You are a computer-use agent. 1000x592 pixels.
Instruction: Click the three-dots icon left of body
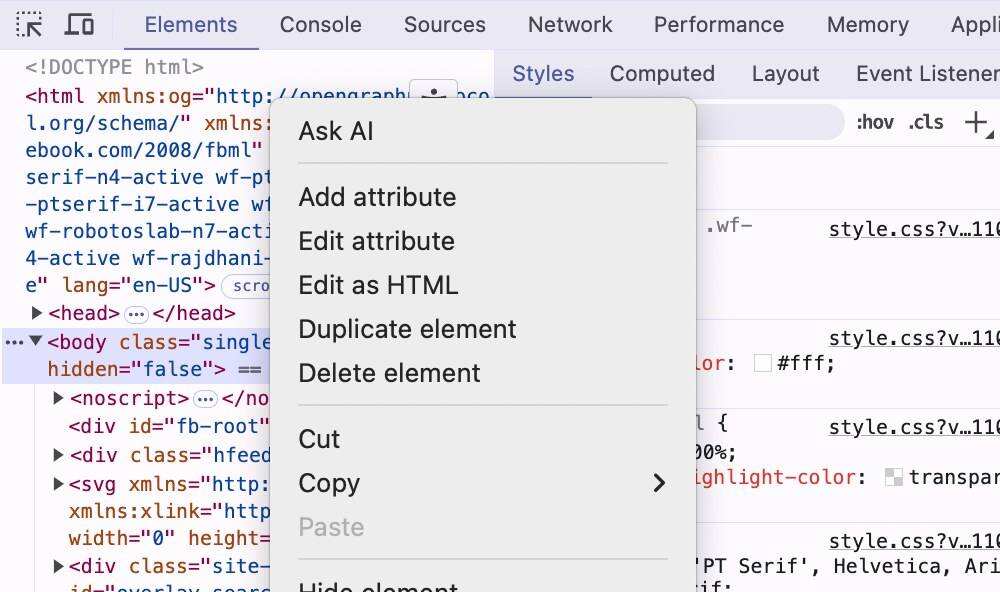pyautogui.click(x=14, y=342)
